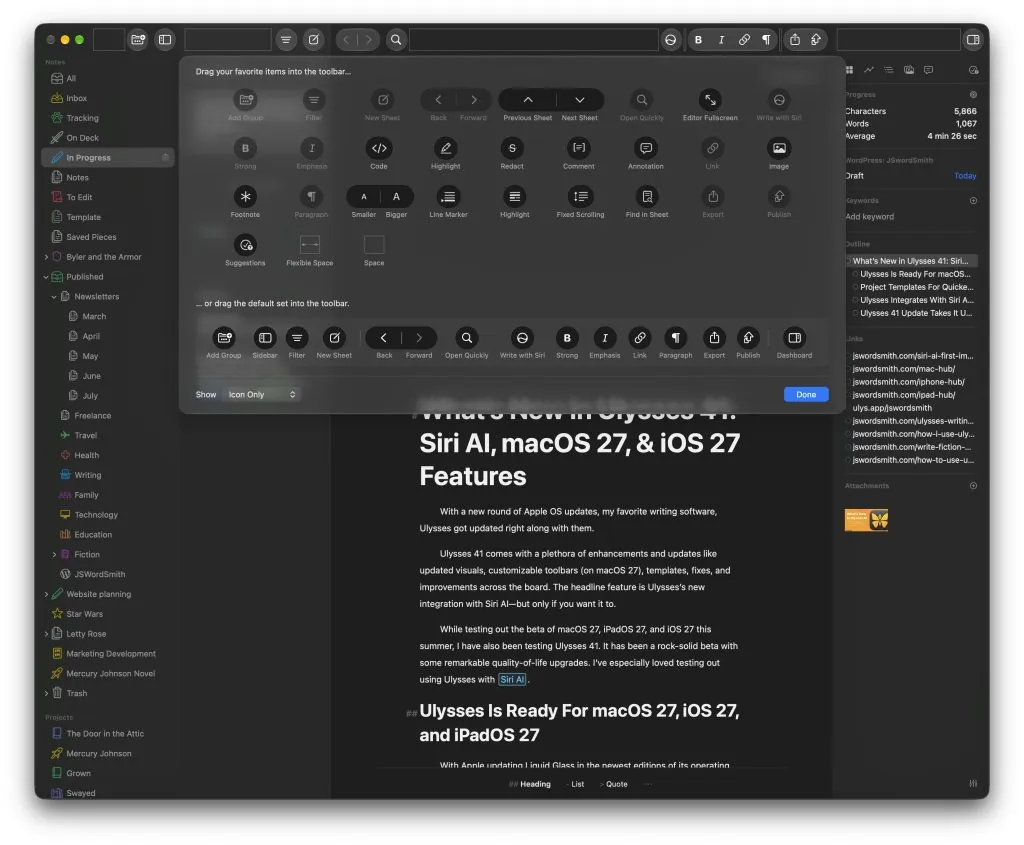1024x845 pixels.
Task: Click the Heading markup button at bottom
Action: point(530,784)
